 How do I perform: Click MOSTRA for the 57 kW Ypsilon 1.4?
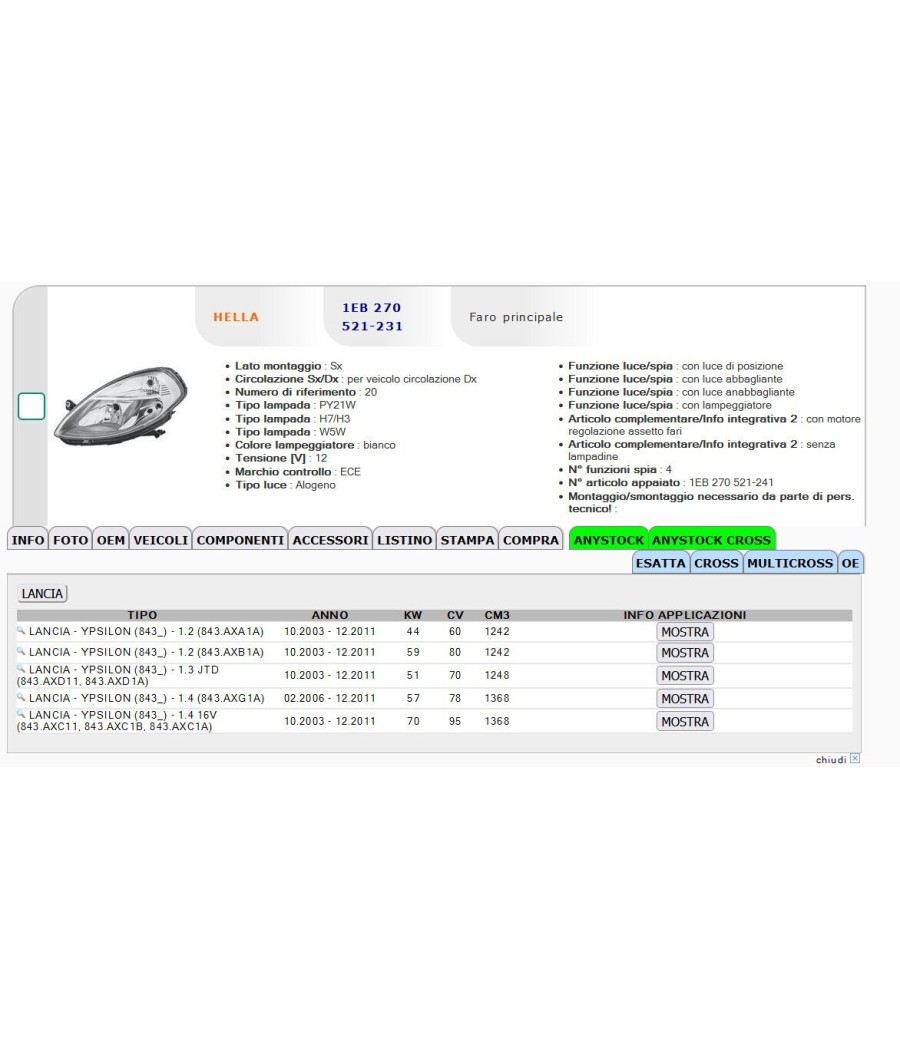click(685, 698)
